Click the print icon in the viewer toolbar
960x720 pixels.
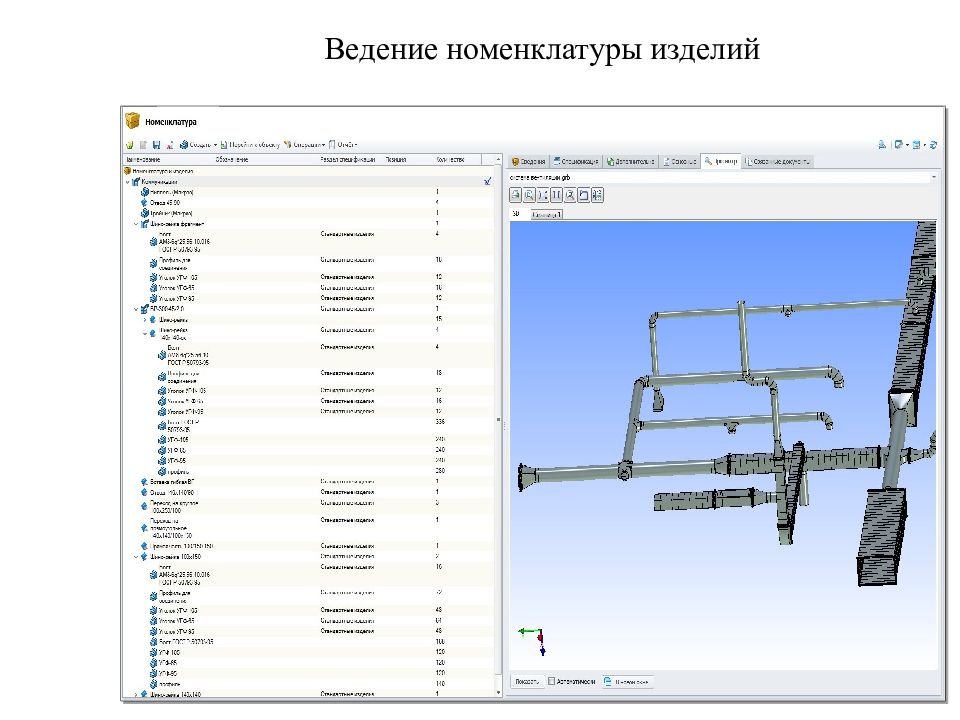[x=516, y=195]
